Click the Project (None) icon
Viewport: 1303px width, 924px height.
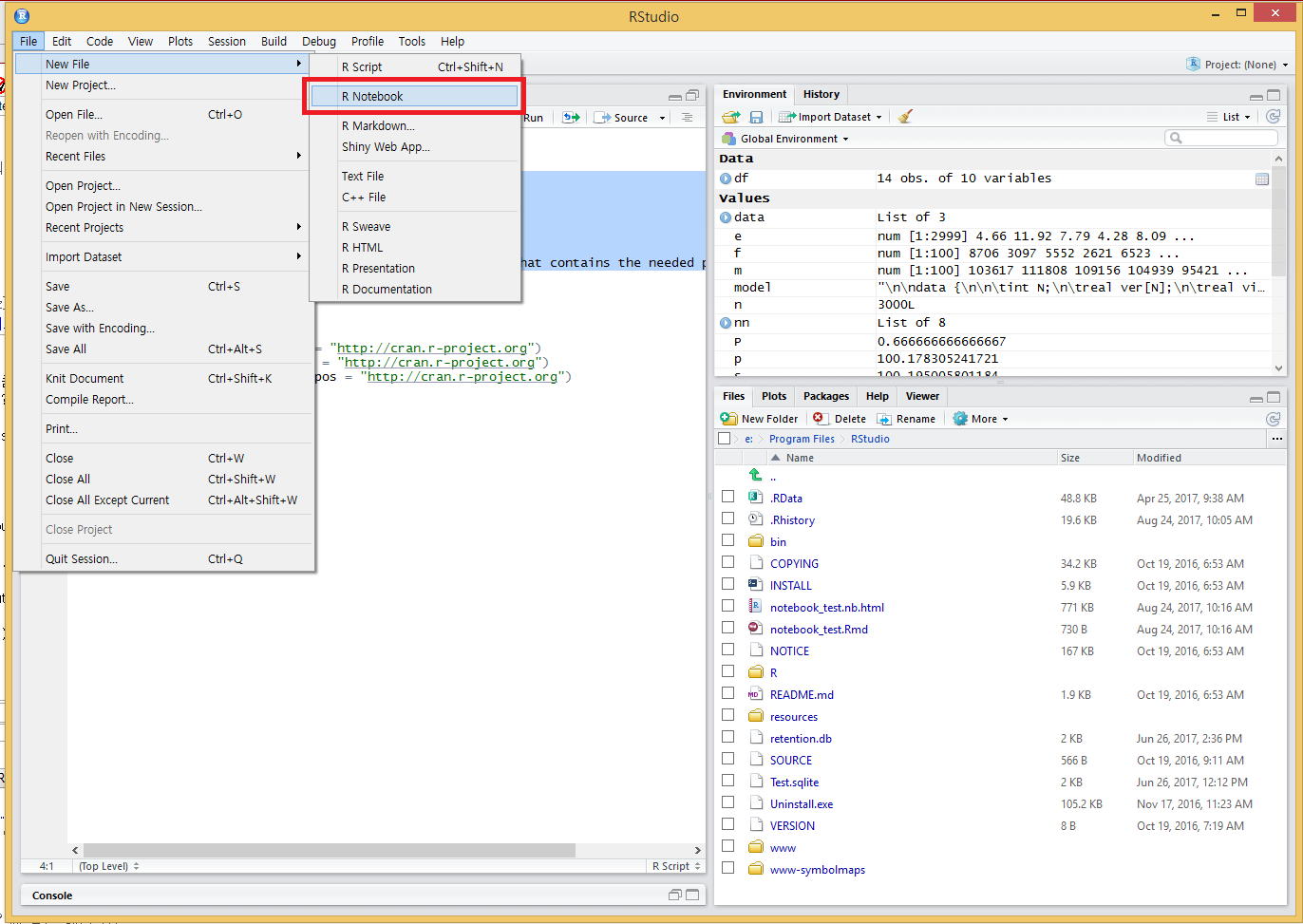[1193, 64]
